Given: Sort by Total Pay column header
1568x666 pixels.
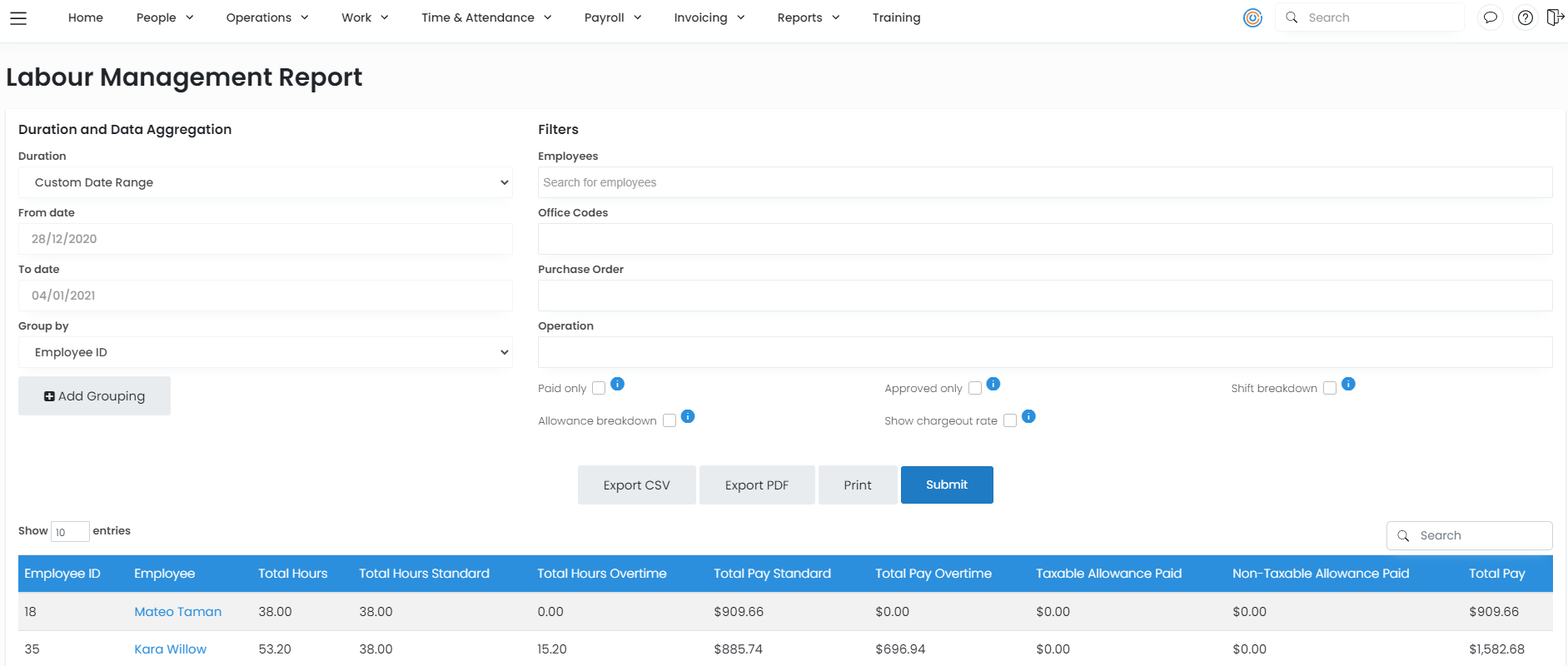Looking at the screenshot, I should coord(1496,574).
